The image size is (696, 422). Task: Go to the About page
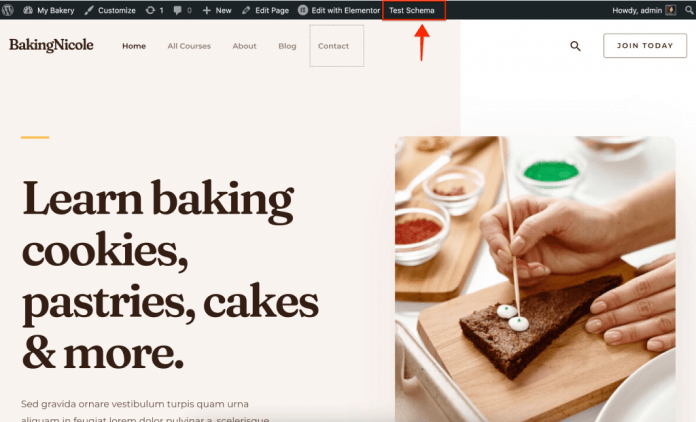pyautogui.click(x=245, y=46)
